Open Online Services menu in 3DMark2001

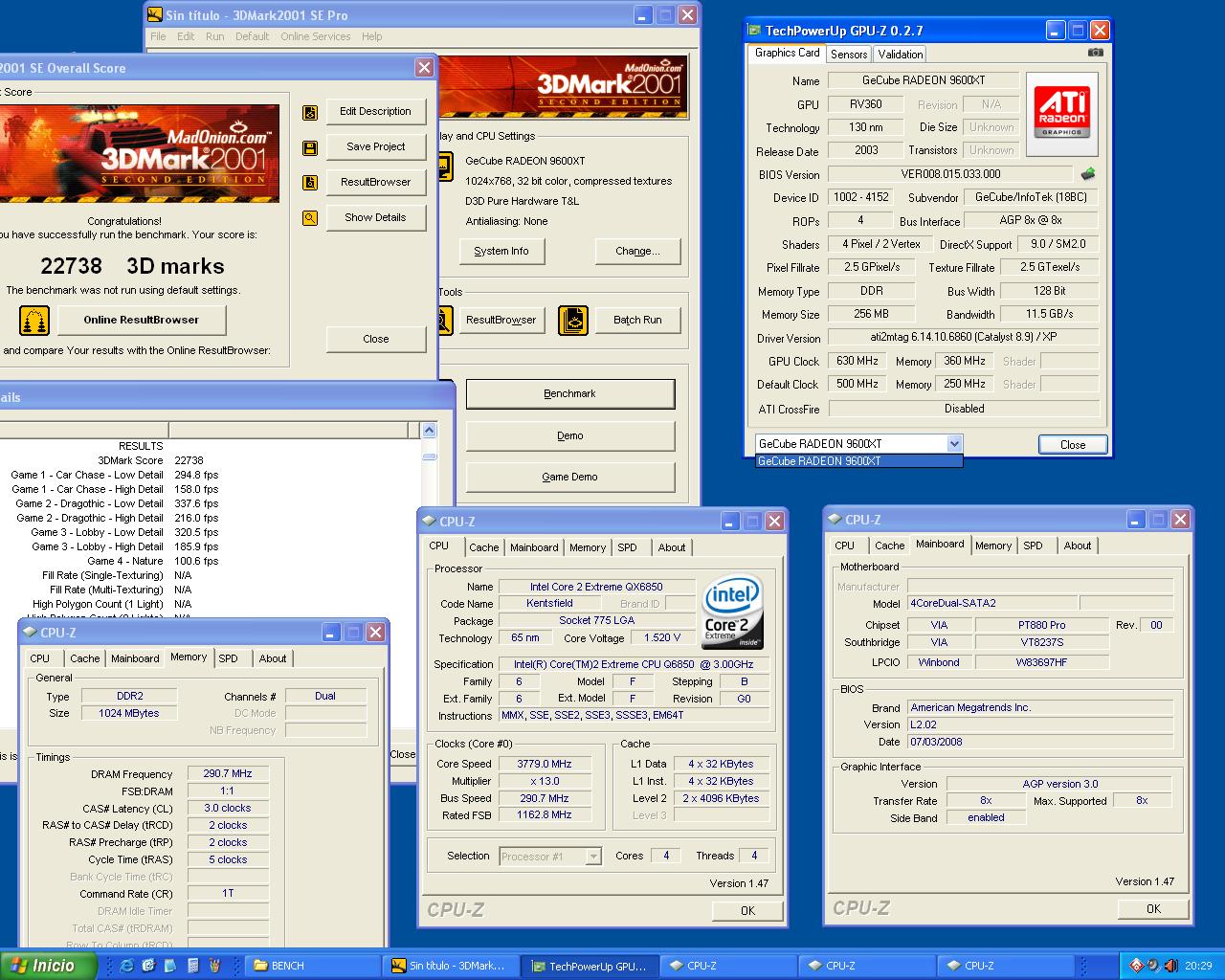point(315,36)
